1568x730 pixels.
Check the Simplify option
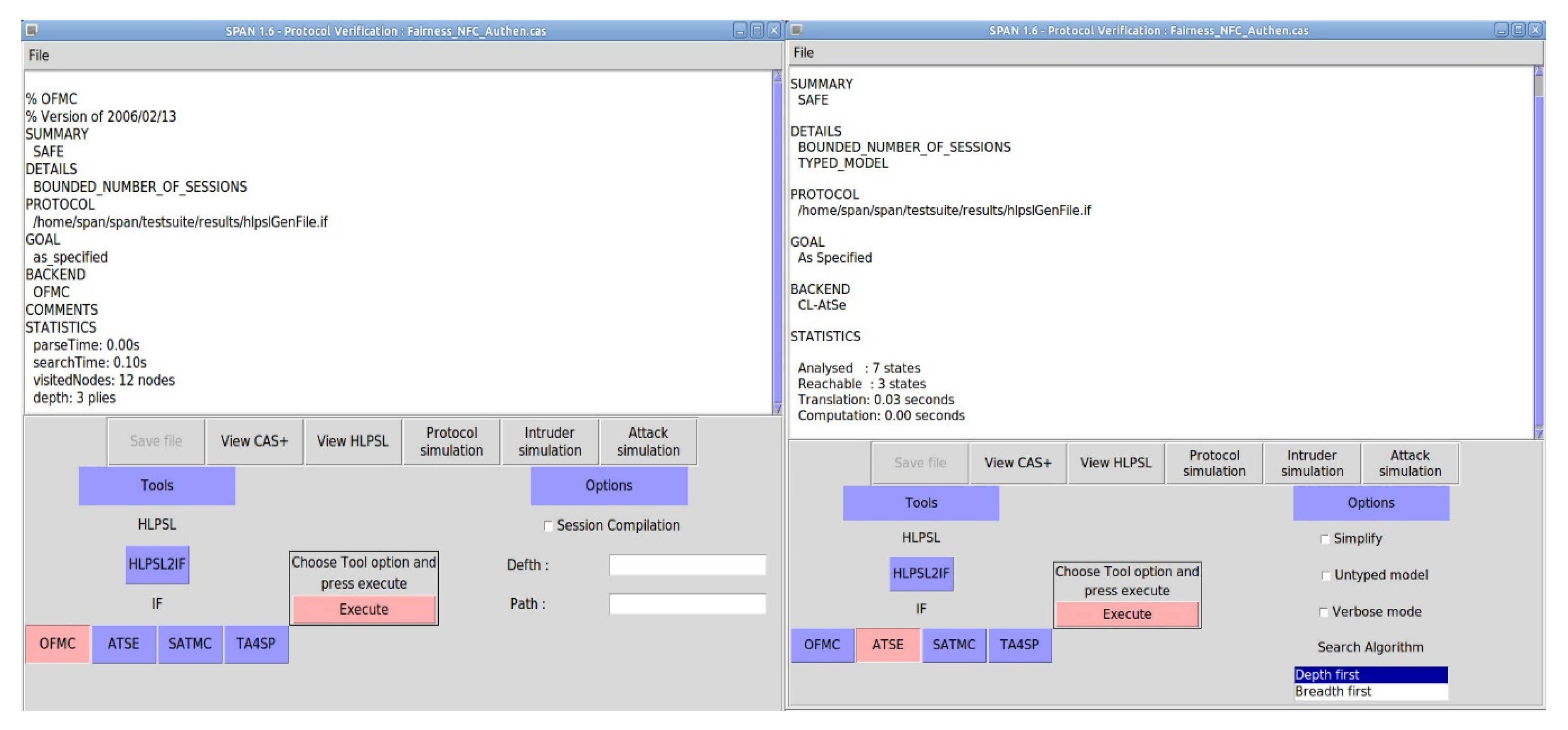click(1325, 539)
